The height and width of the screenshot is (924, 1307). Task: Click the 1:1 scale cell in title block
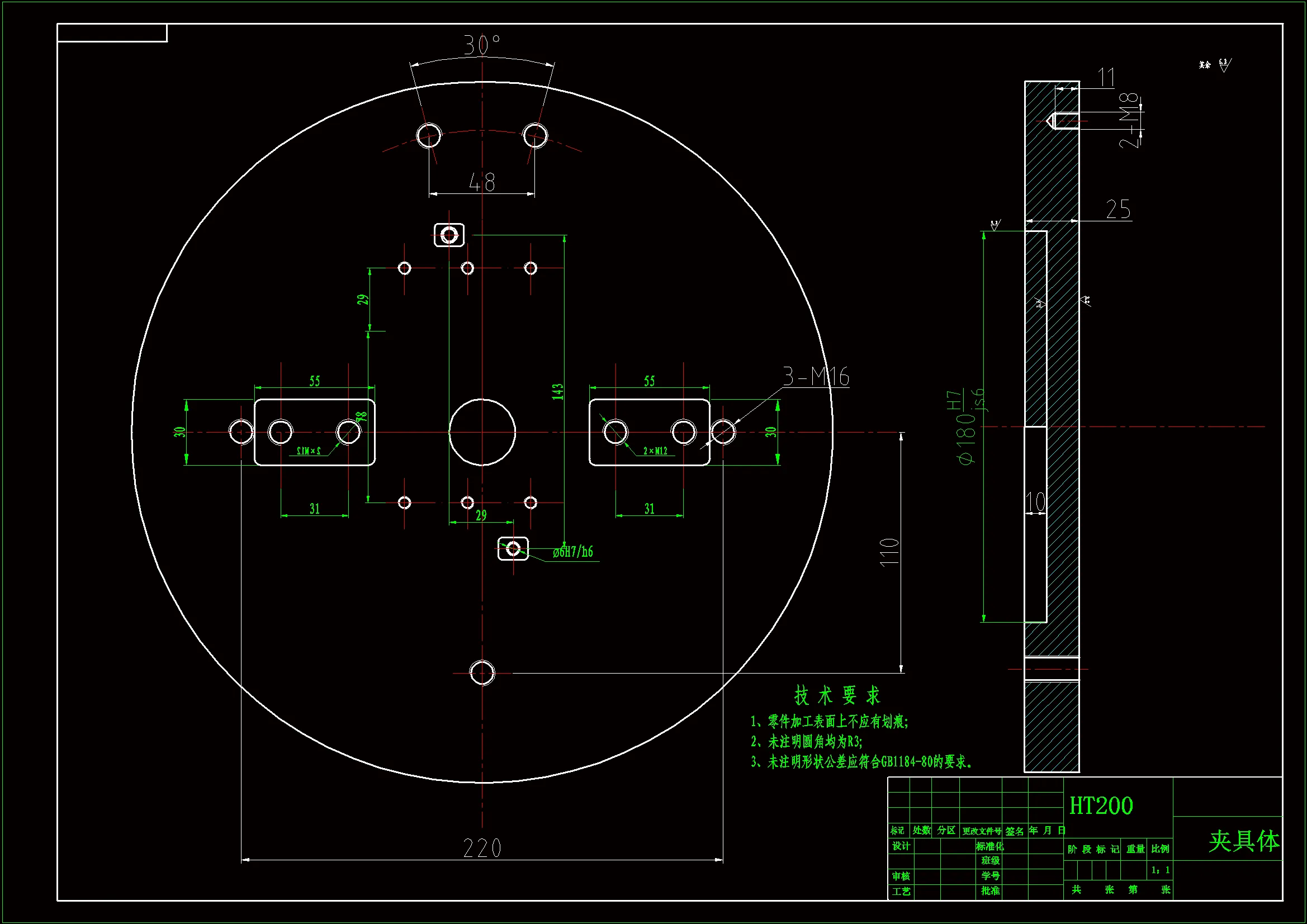[1159, 870]
